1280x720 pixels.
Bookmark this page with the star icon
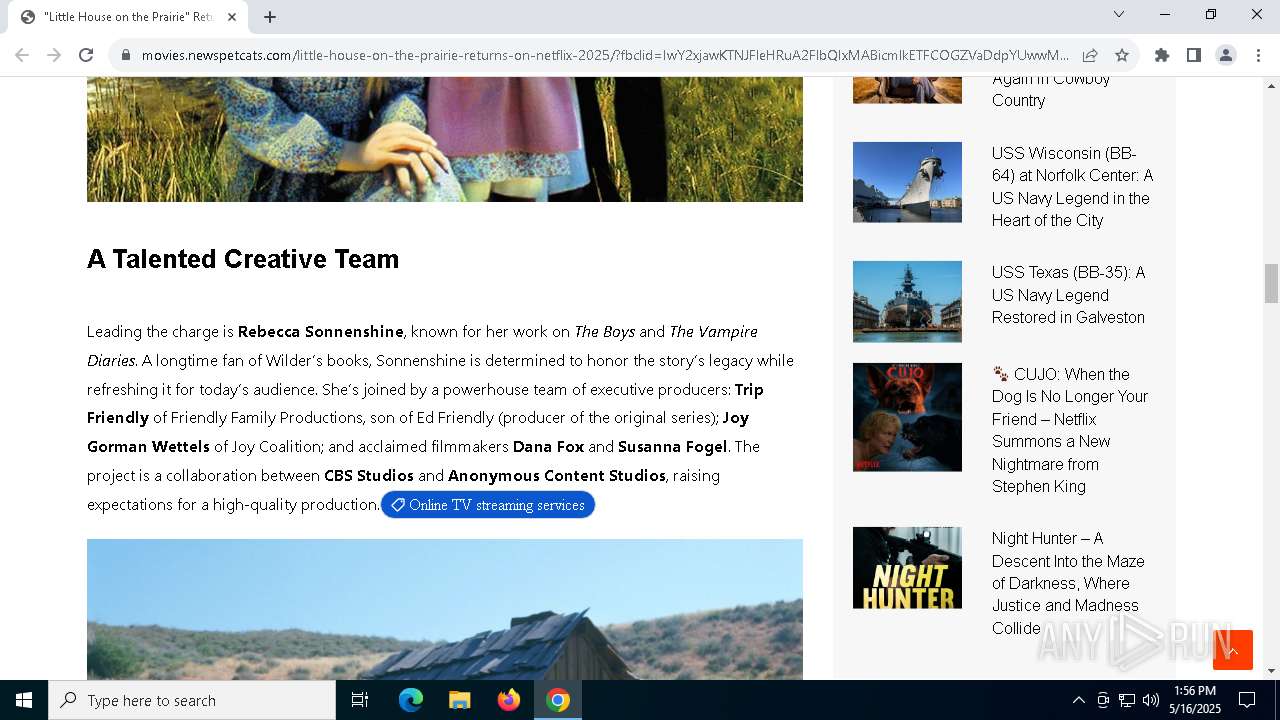coord(1122,55)
